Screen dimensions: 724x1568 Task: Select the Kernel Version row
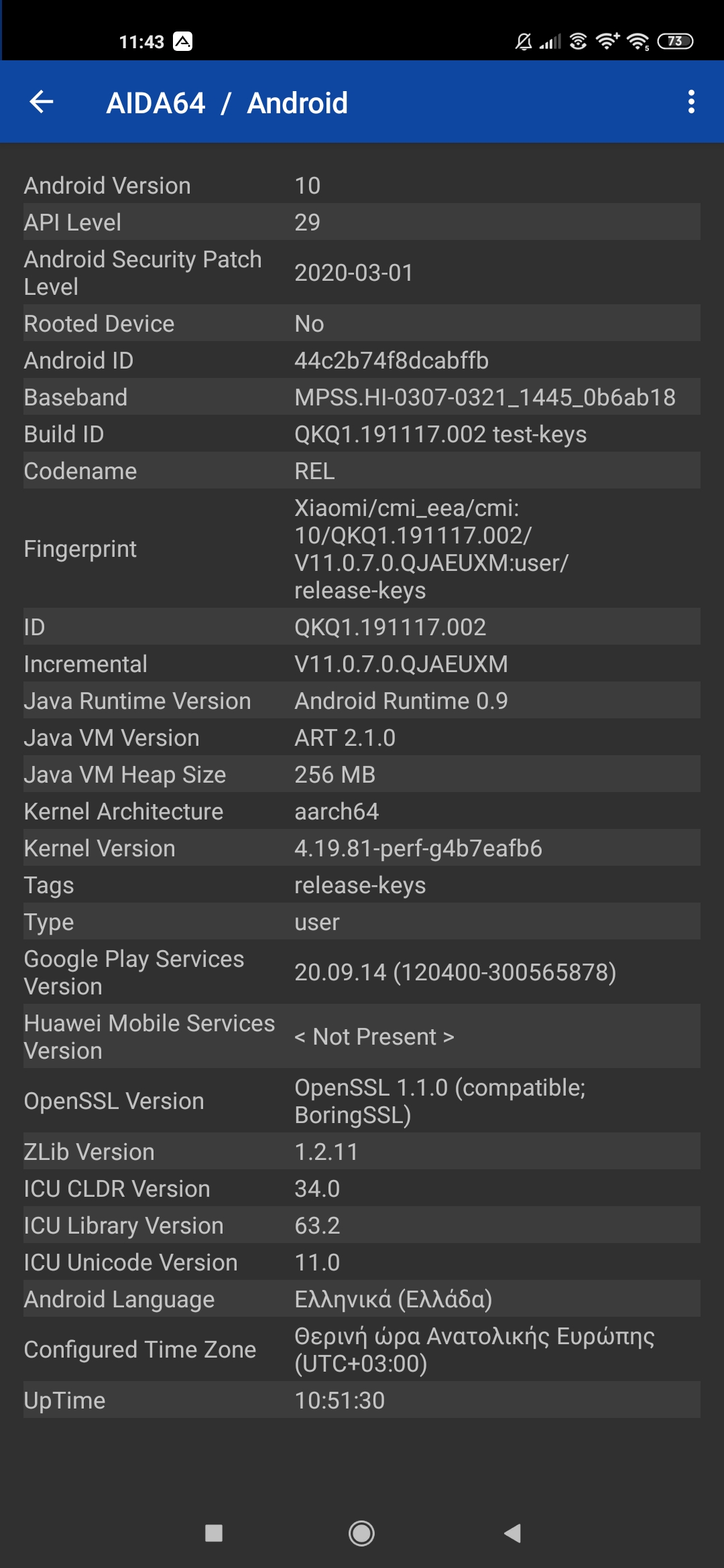point(362,848)
